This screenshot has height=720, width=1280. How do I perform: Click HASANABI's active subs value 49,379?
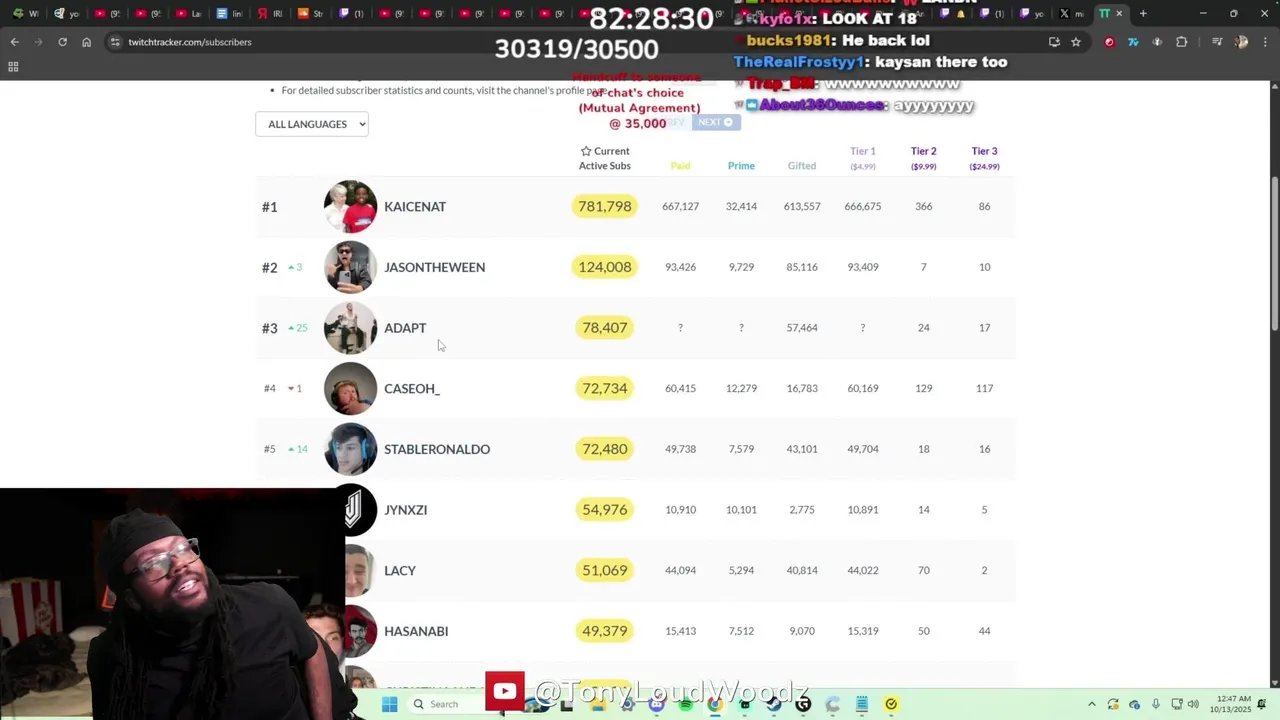(605, 631)
